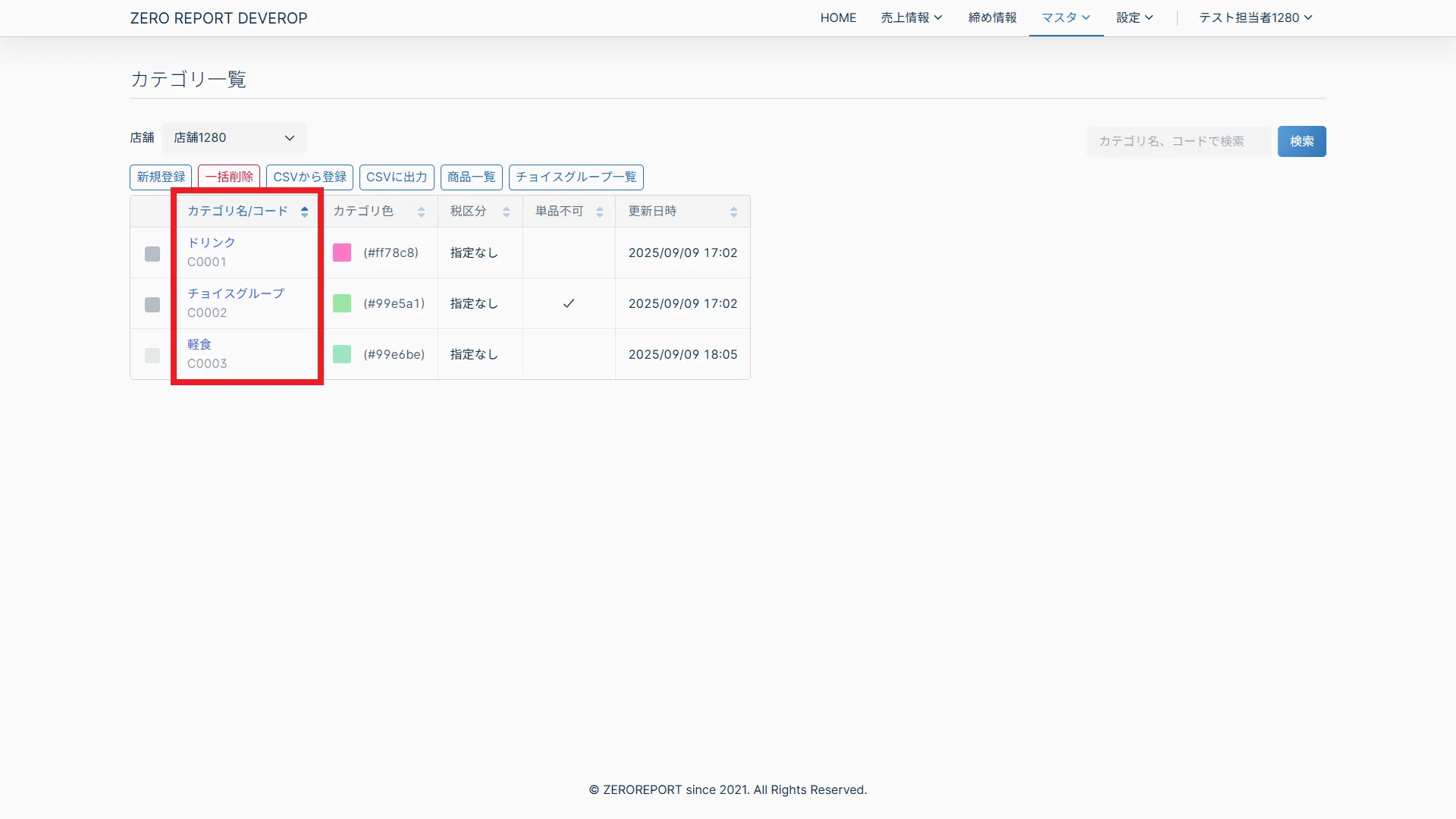
Task: Sort the 税区分 column
Action: pos(506,212)
